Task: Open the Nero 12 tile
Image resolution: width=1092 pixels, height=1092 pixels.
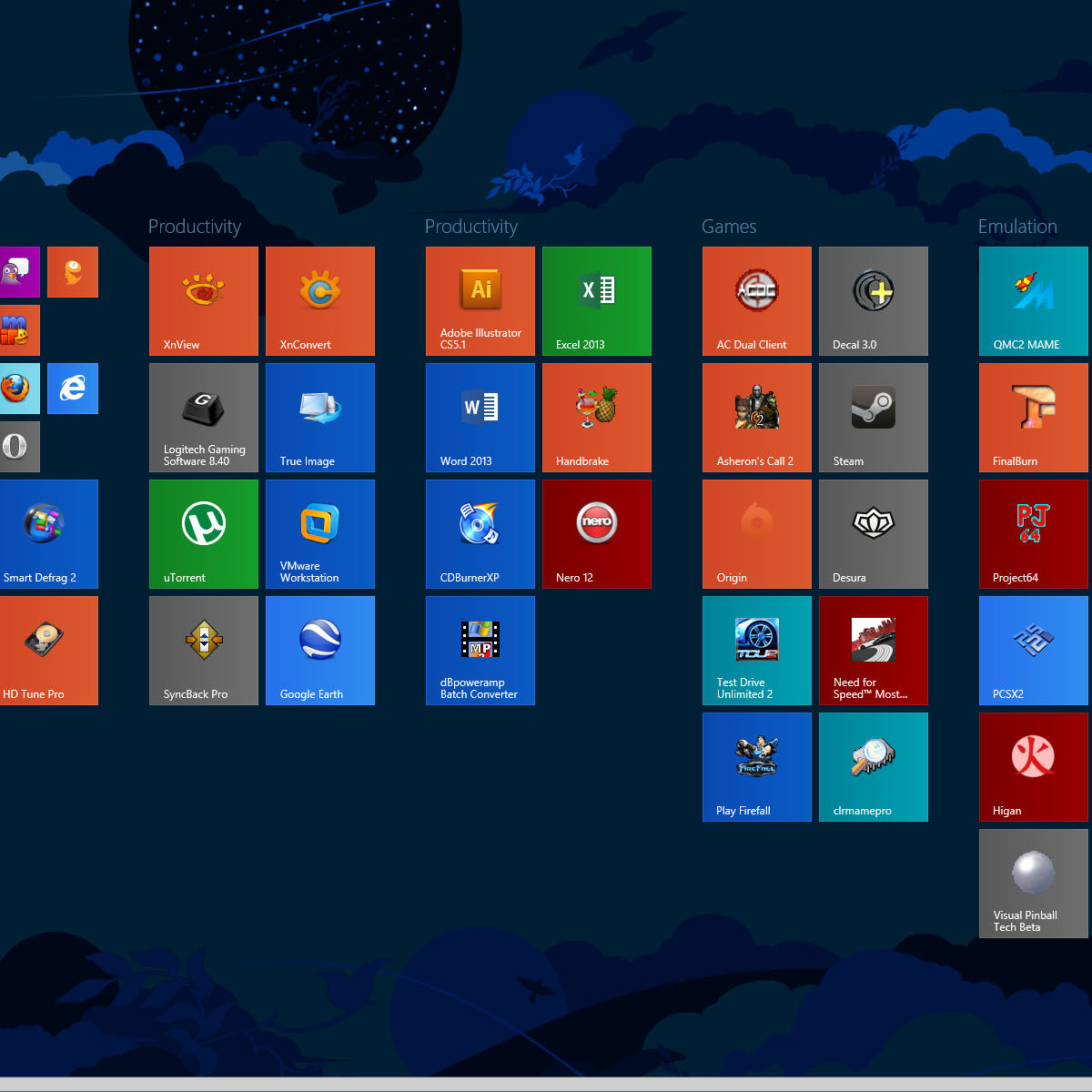Action: (x=597, y=534)
